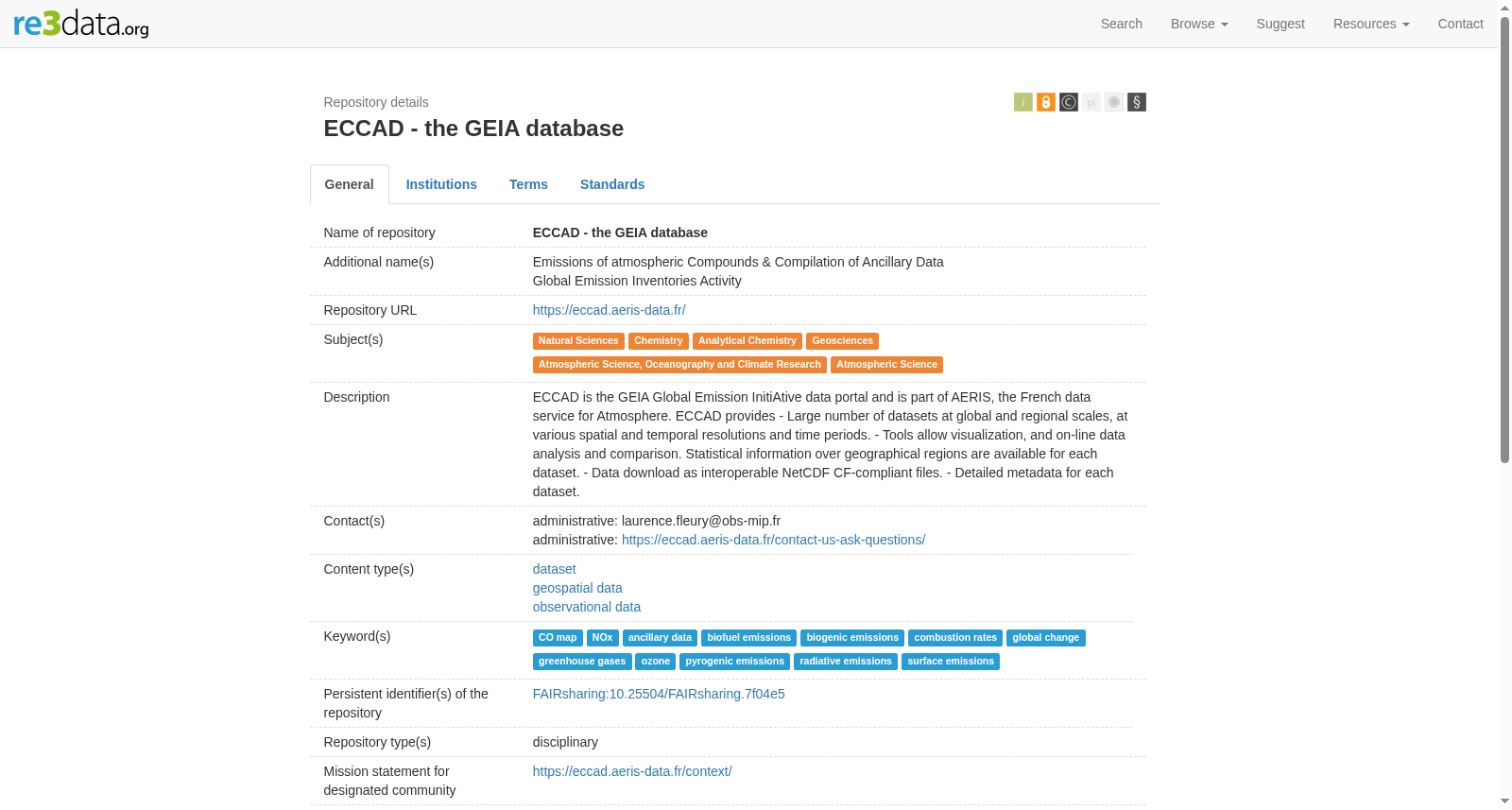
Task: Click Search in the top navigation
Action: pos(1121,24)
